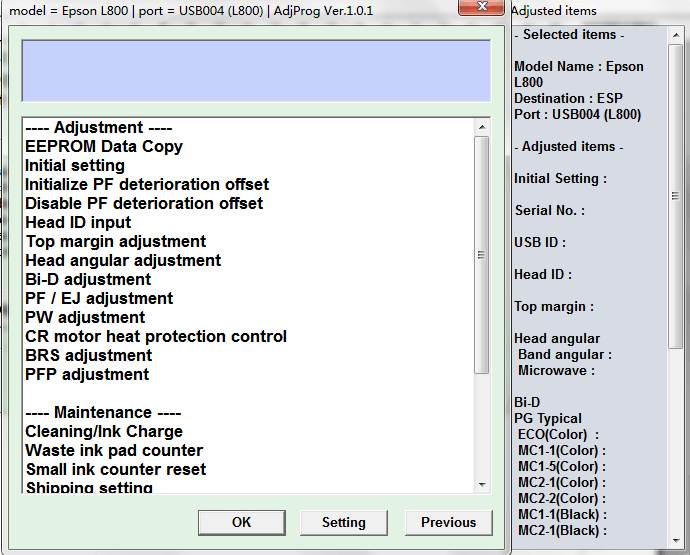
Task: Choose Top margin adjustment
Action: point(116,242)
